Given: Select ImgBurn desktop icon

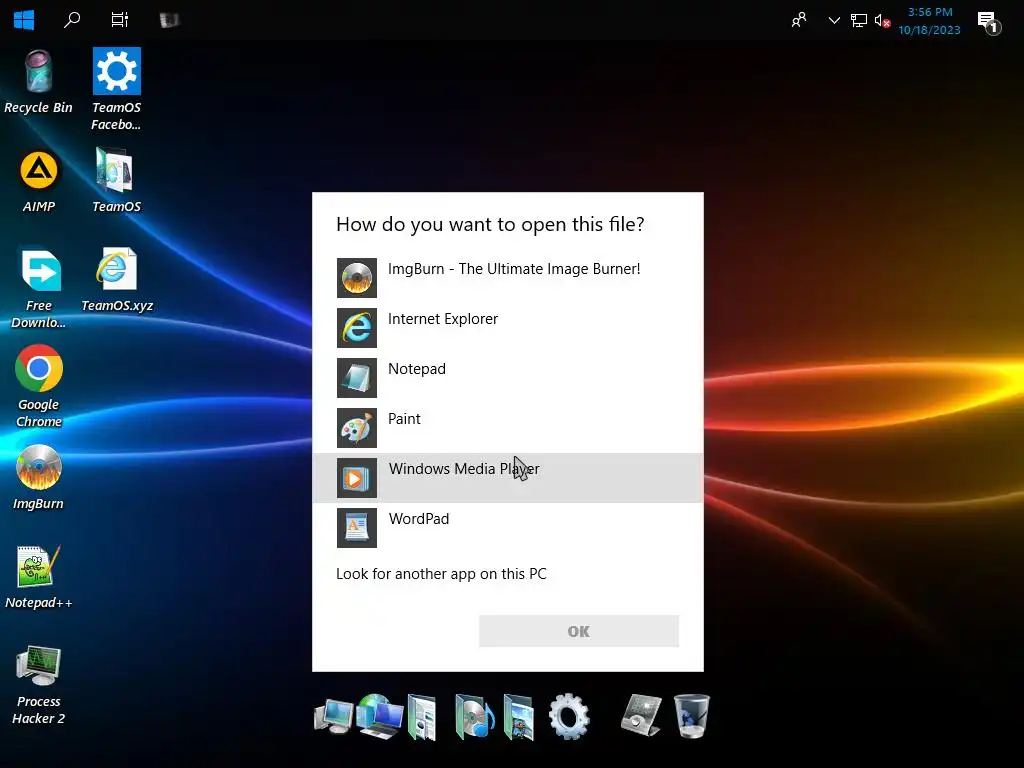Looking at the screenshot, I should [39, 477].
